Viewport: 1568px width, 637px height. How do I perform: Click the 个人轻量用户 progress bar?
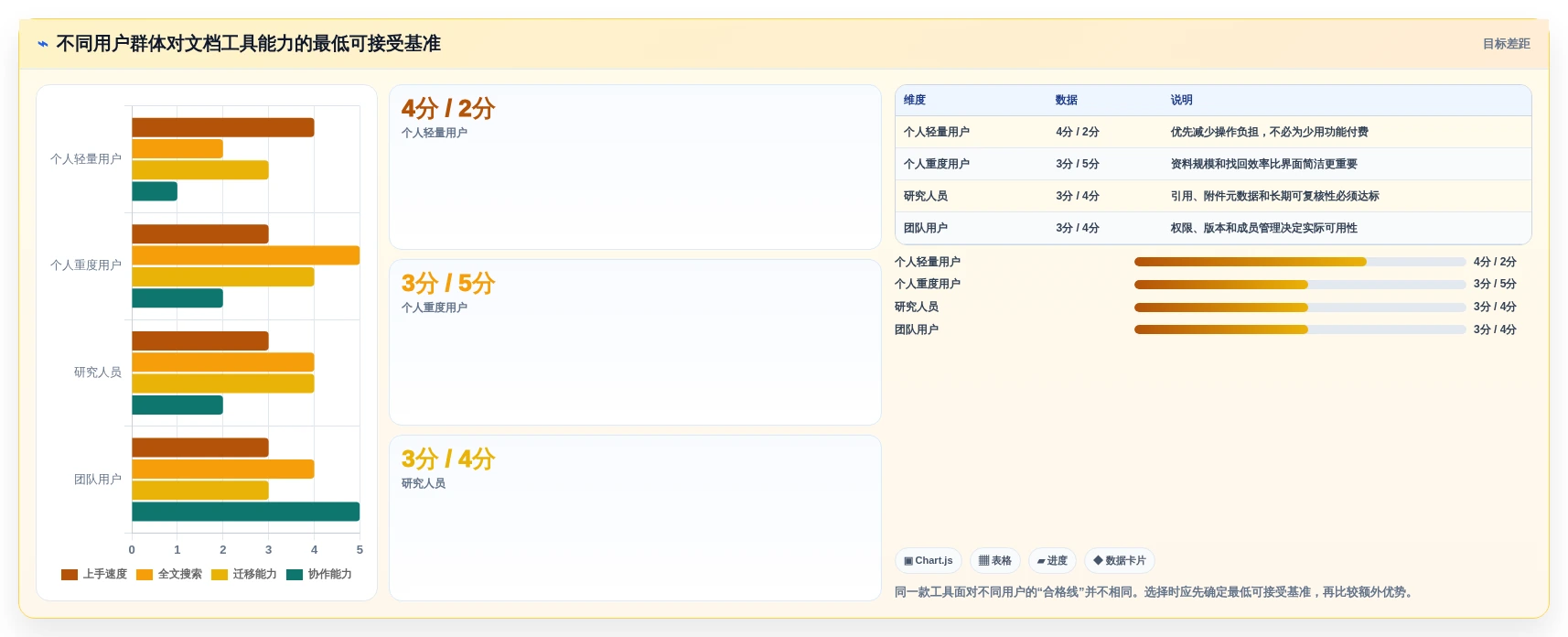pyautogui.click(x=1300, y=262)
